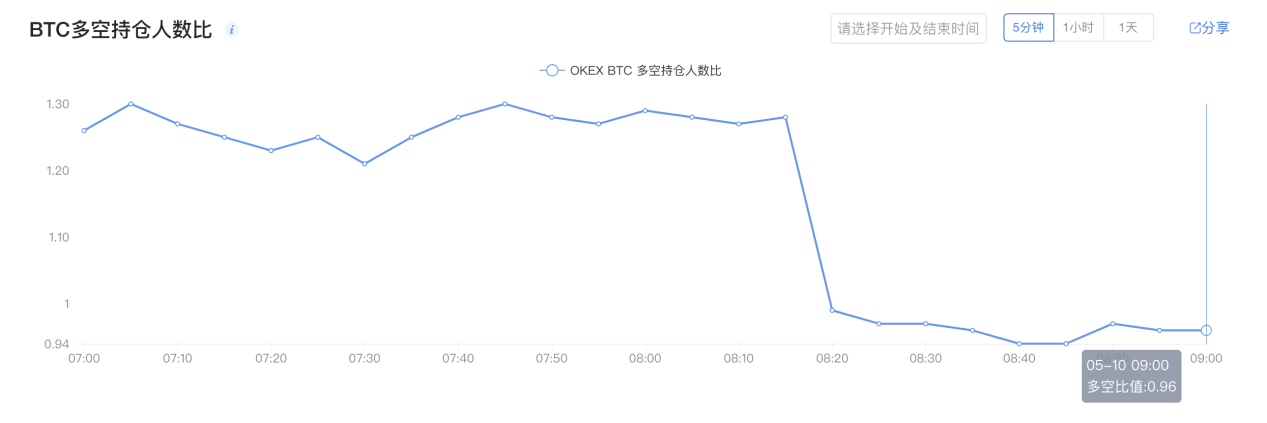This screenshot has height=423, width=1267.
Task: Click the 08:50 data point on the line
Action: click(x=1112, y=324)
